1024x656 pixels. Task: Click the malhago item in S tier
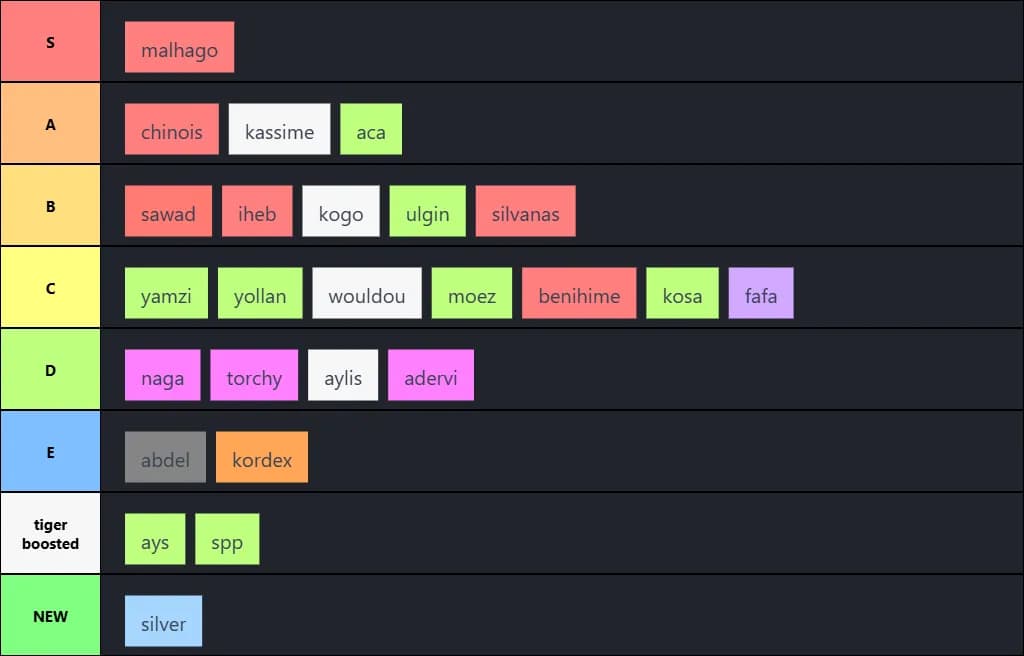pos(179,47)
